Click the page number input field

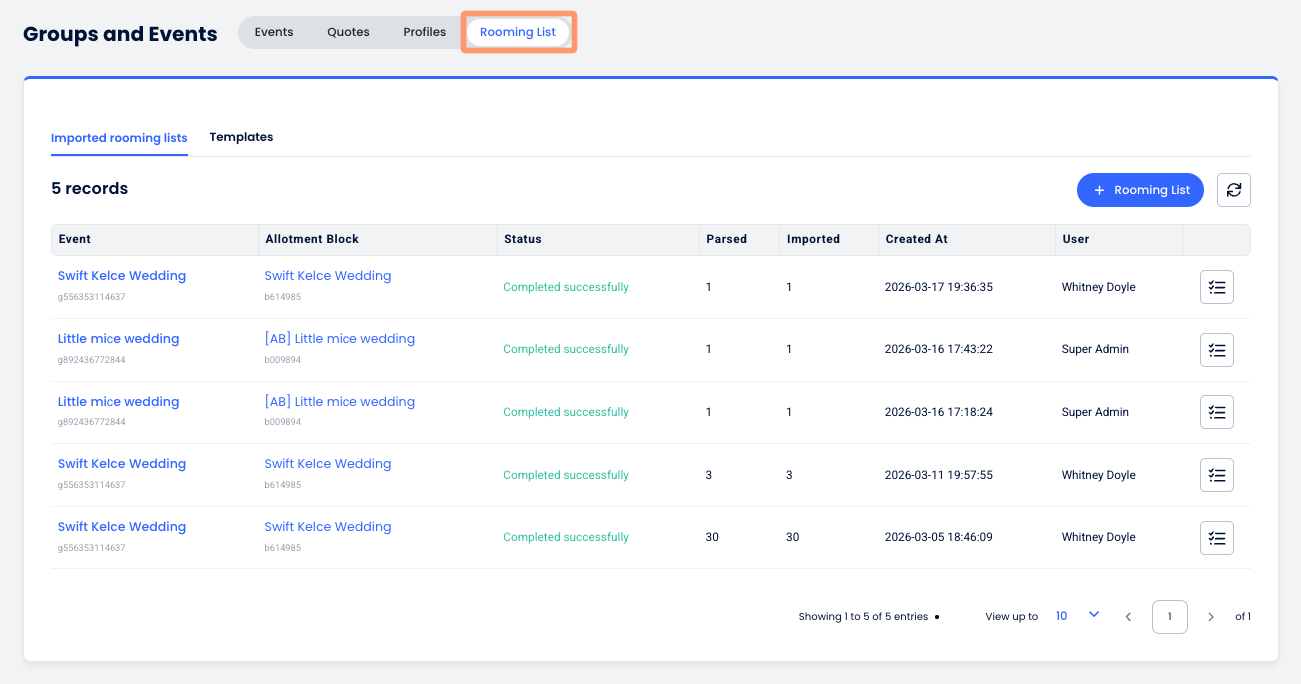tap(1169, 617)
